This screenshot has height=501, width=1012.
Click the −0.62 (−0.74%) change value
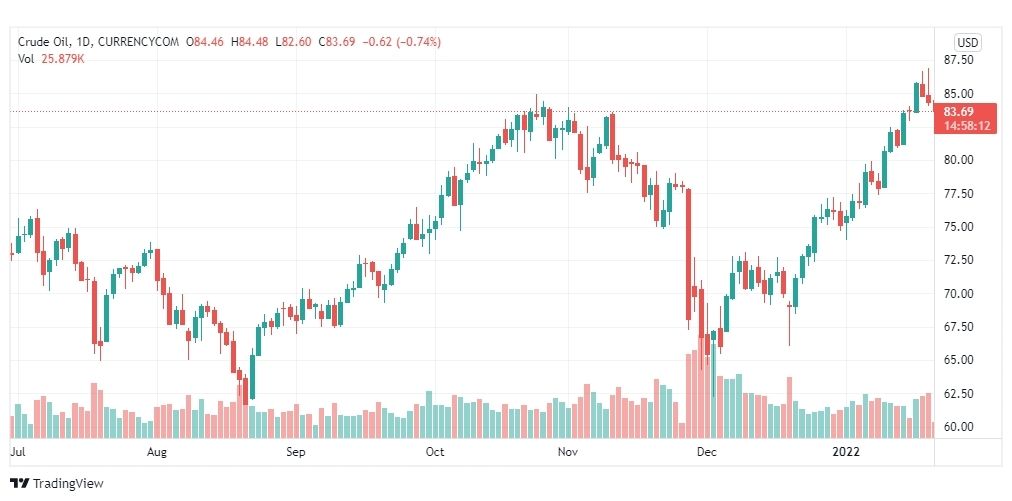[401, 42]
